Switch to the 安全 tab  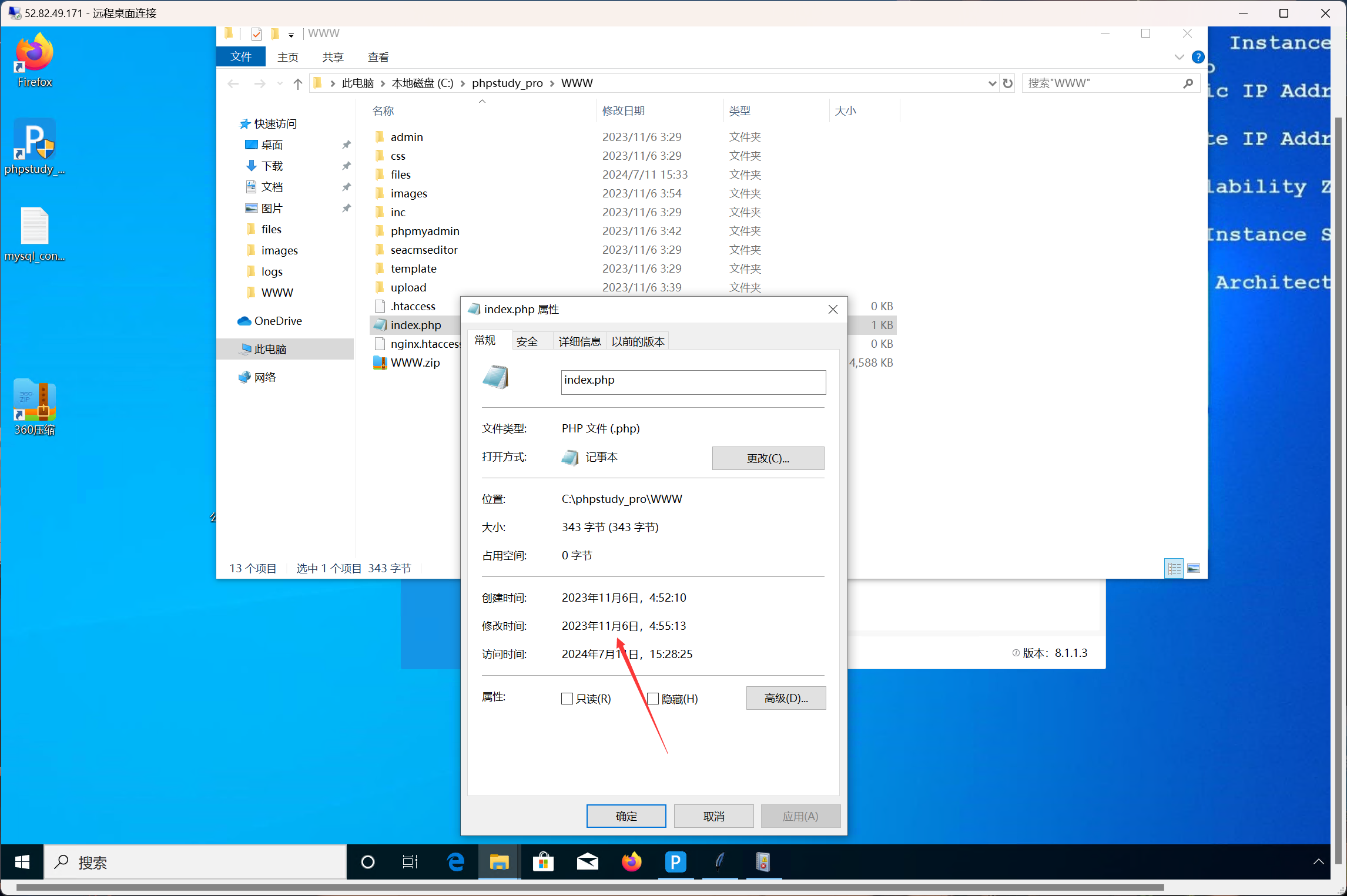point(527,341)
